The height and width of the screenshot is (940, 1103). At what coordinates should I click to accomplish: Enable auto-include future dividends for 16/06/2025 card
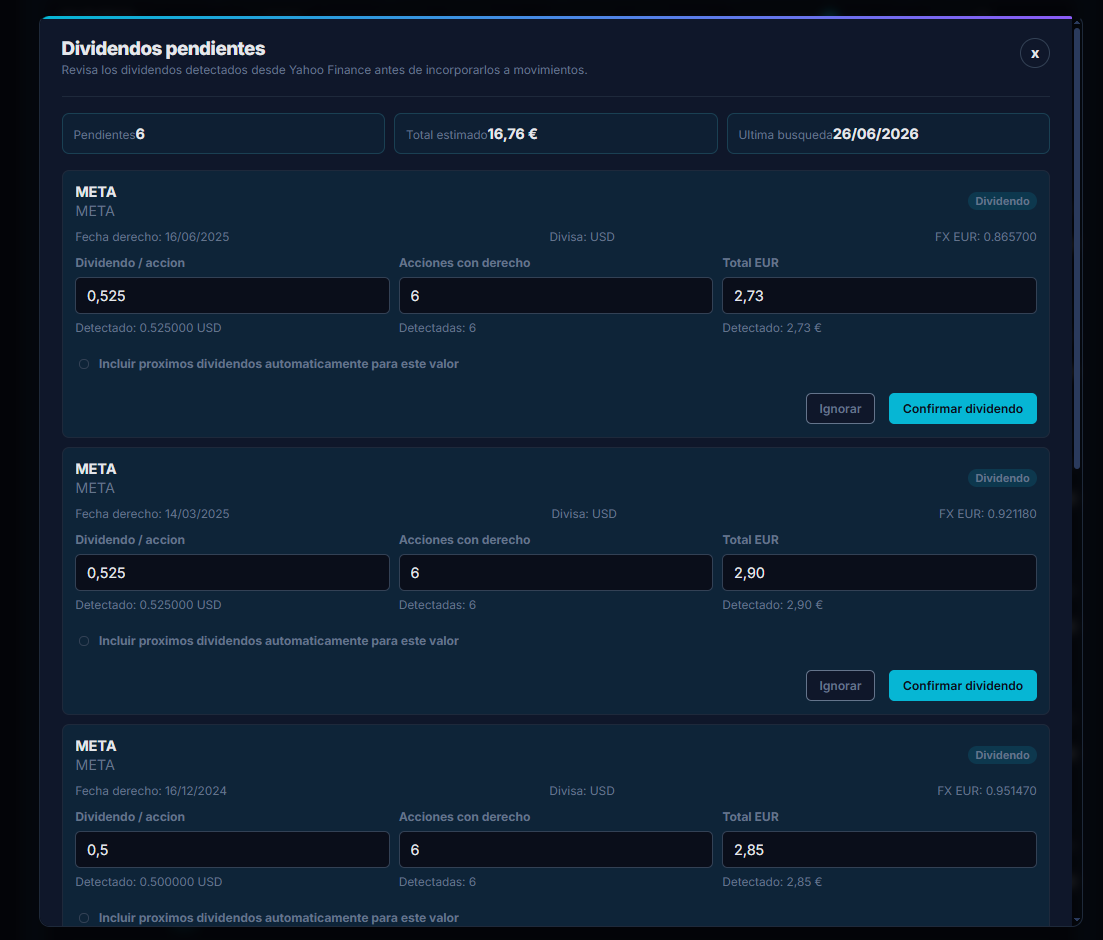tap(84, 364)
